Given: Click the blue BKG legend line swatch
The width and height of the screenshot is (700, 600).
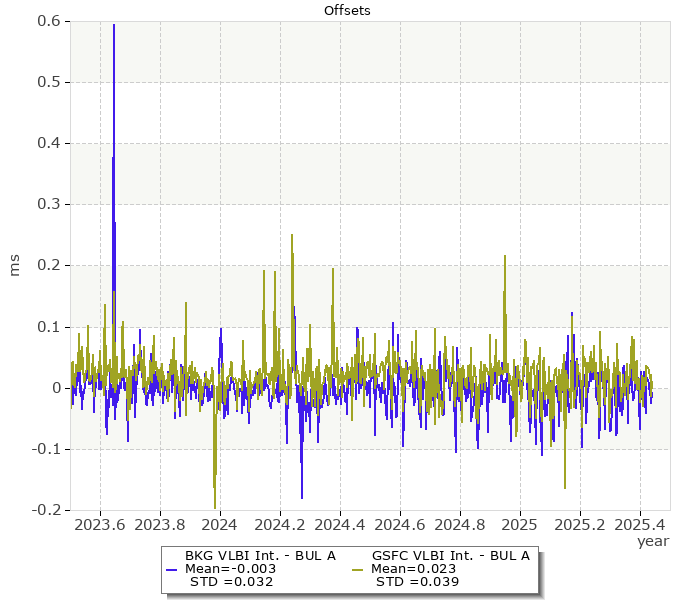Looking at the screenshot, I should pyautogui.click(x=171, y=570).
